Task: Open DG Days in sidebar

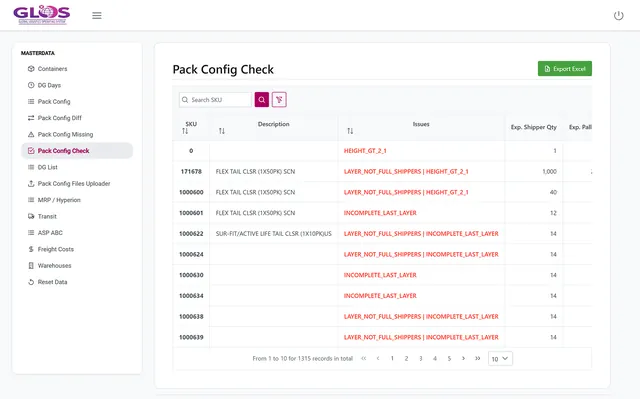Action: point(49,85)
